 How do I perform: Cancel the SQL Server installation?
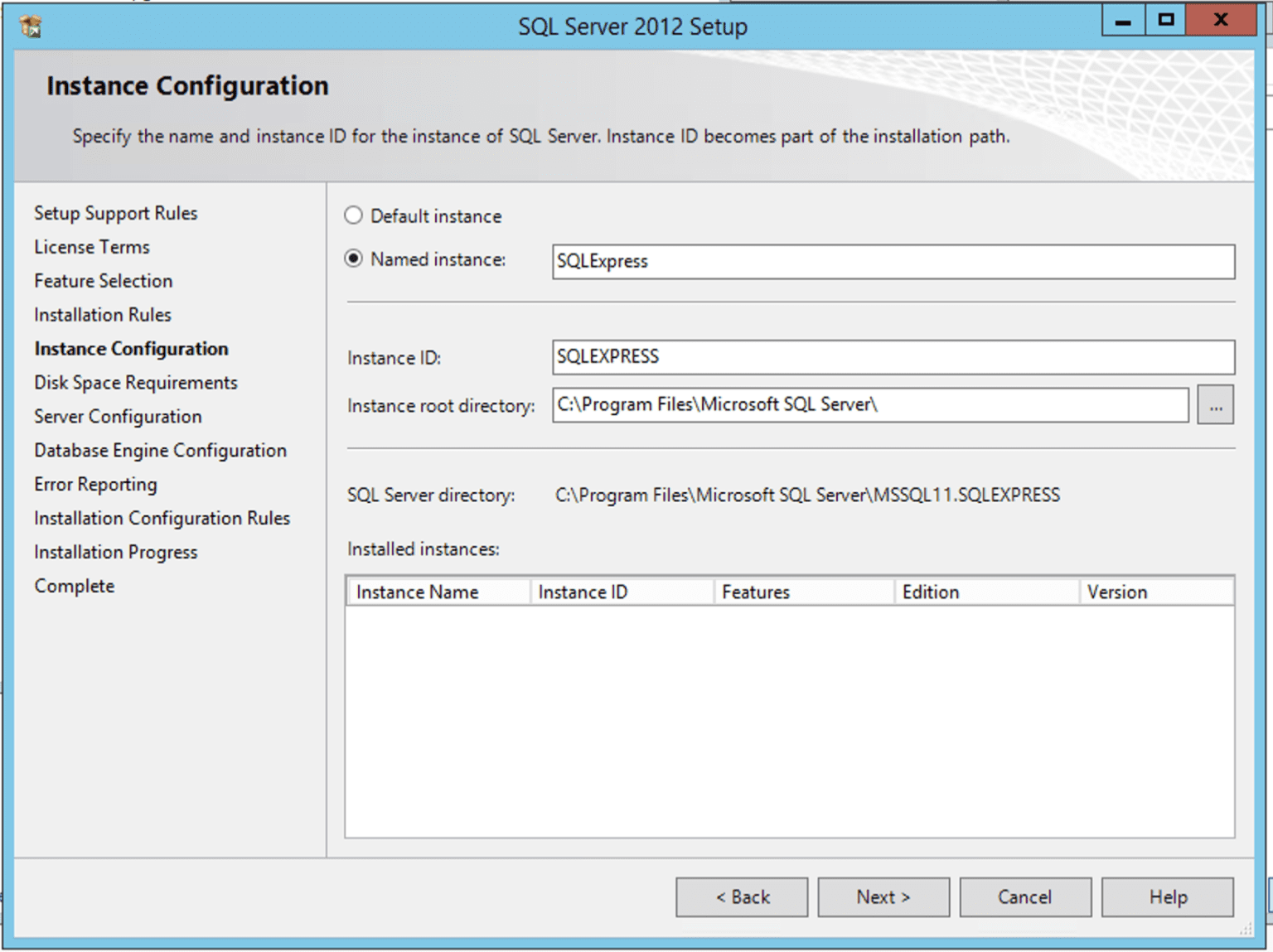(x=1025, y=896)
